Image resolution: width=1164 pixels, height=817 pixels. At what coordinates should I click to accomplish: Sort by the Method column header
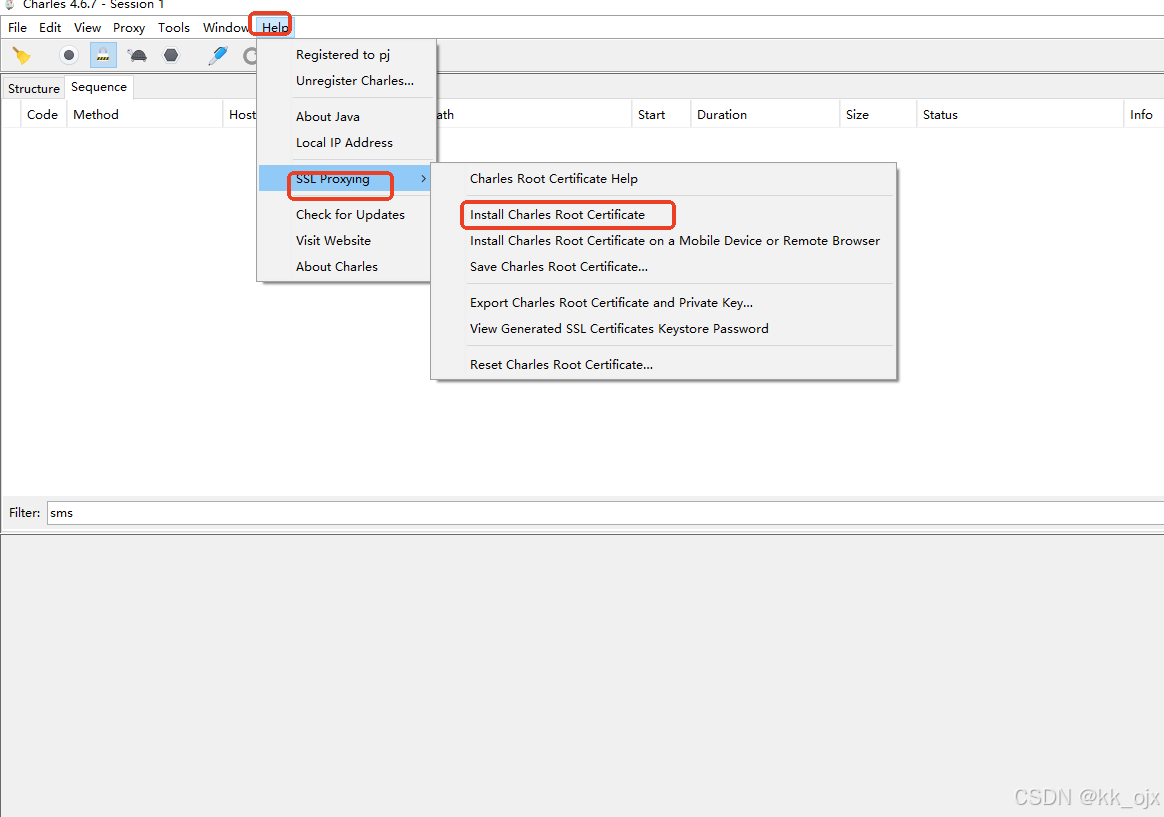pos(145,114)
